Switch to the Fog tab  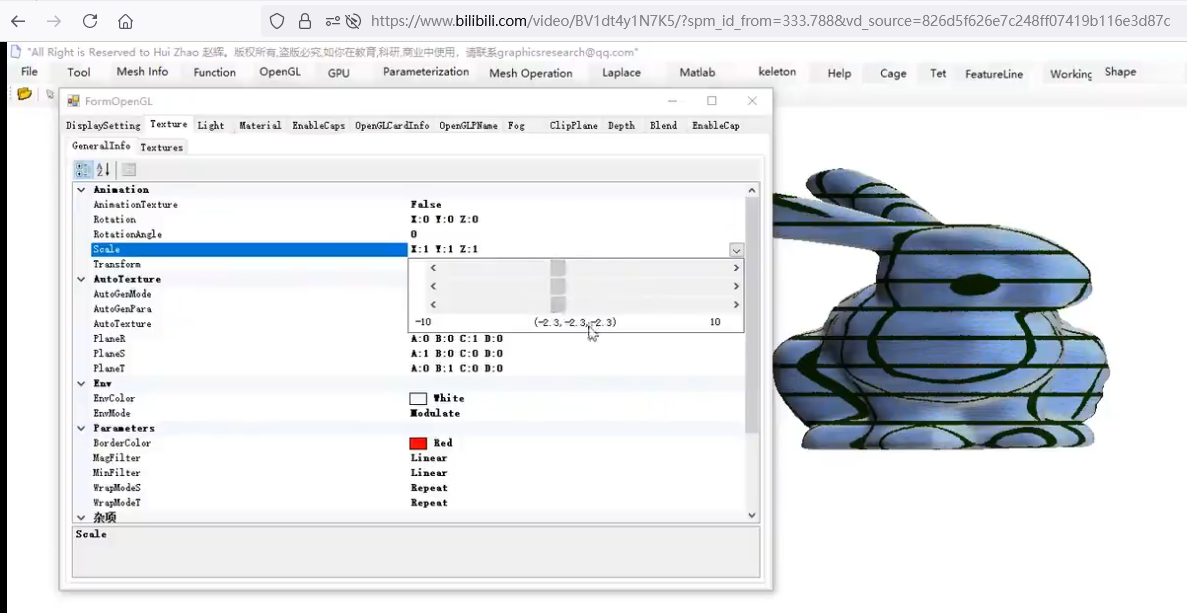(x=516, y=126)
